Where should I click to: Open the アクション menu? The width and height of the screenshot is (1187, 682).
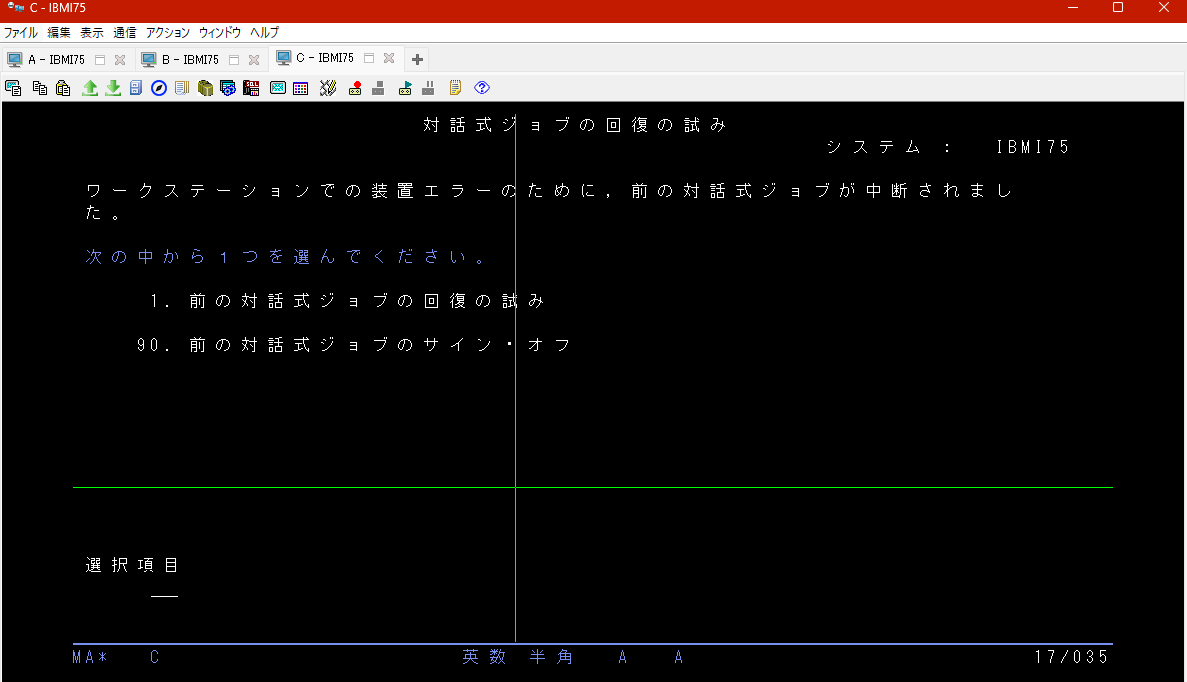(x=167, y=33)
